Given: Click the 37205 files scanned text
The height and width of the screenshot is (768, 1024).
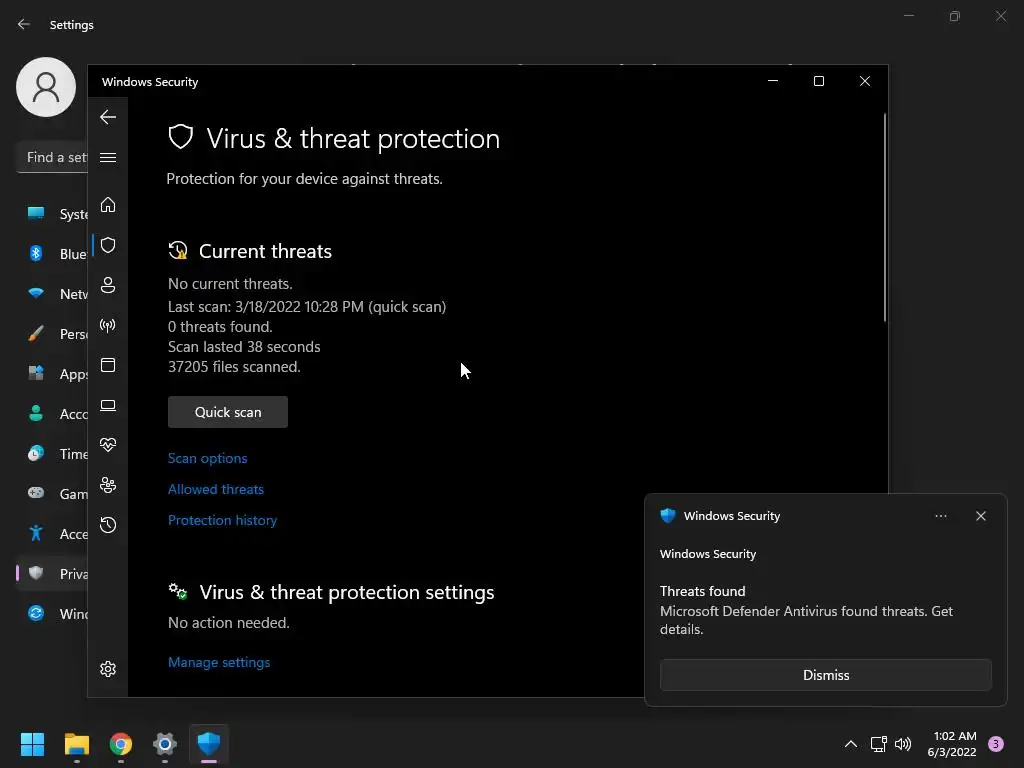Looking at the screenshot, I should point(234,367).
